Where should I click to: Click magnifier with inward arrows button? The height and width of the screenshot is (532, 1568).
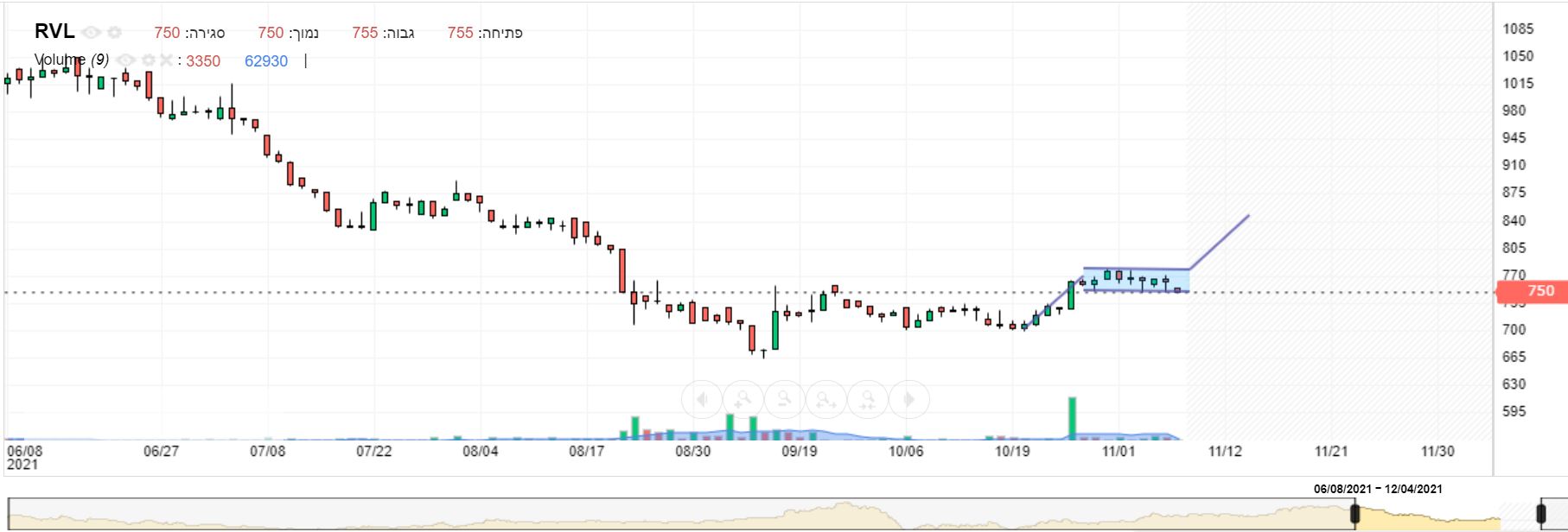[x=868, y=400]
